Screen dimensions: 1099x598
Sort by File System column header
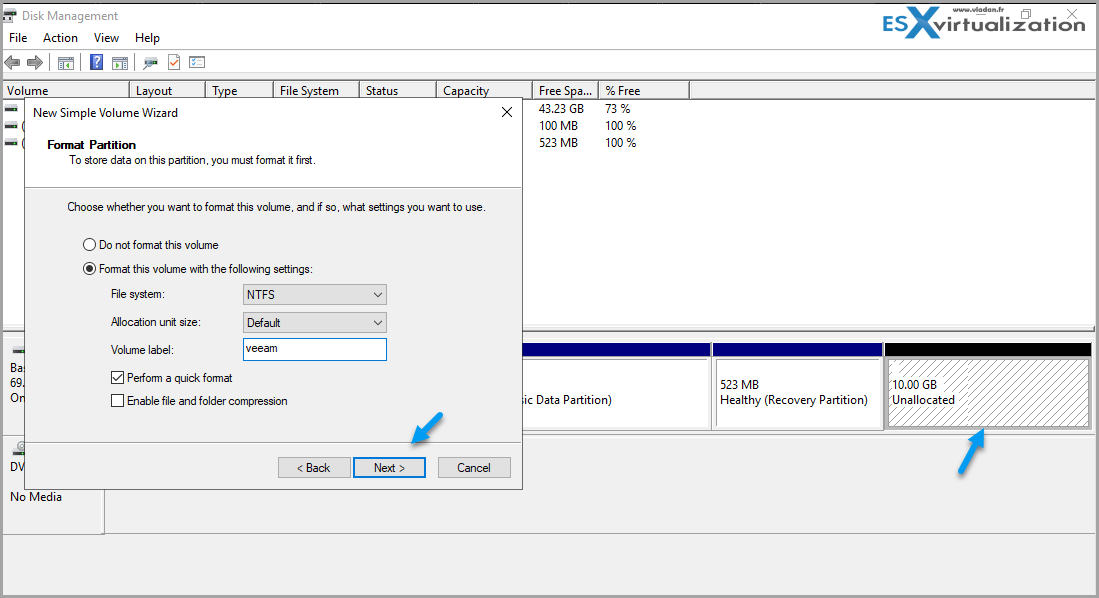click(317, 90)
